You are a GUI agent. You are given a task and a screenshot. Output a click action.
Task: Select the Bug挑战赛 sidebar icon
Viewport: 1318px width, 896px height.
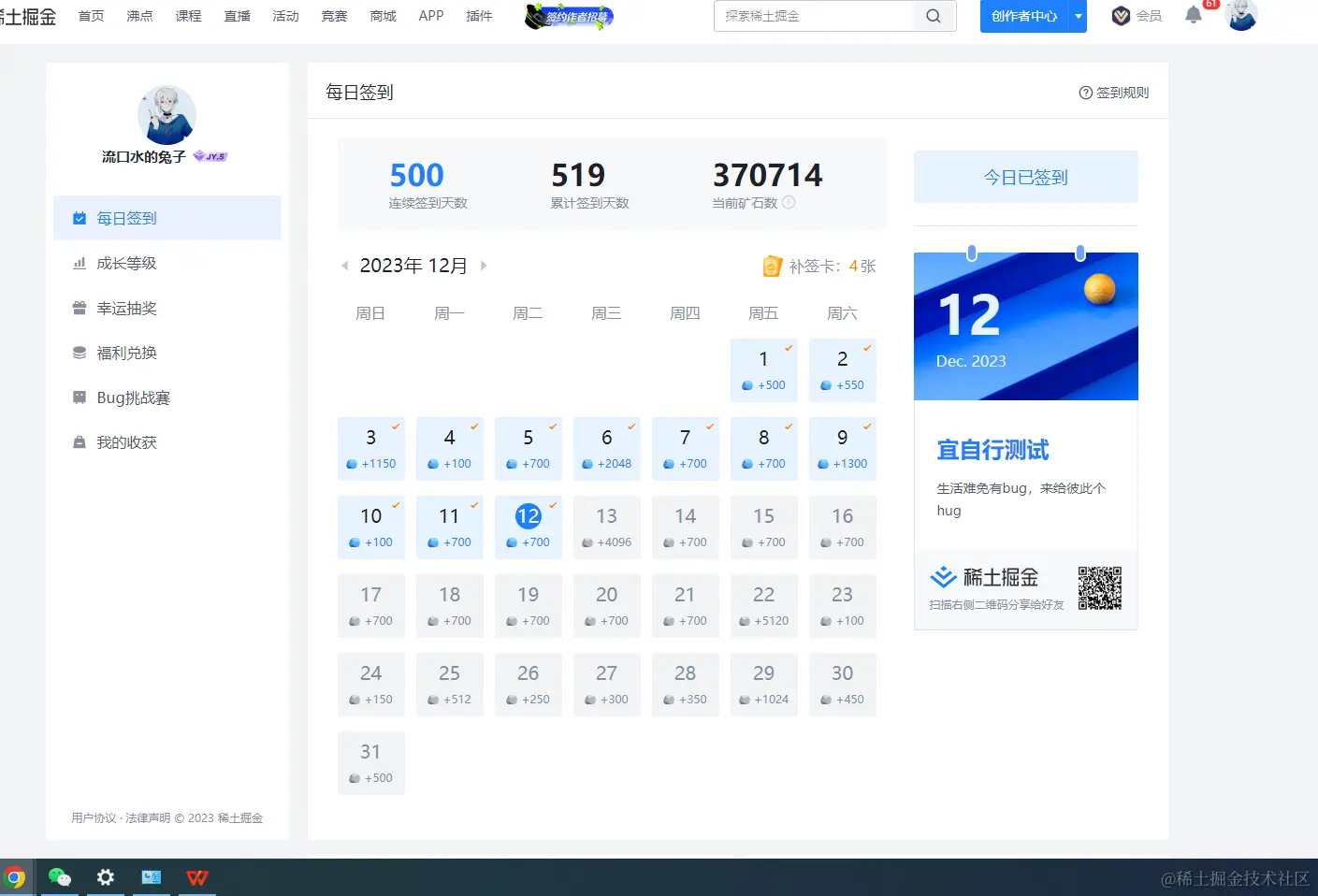(80, 397)
